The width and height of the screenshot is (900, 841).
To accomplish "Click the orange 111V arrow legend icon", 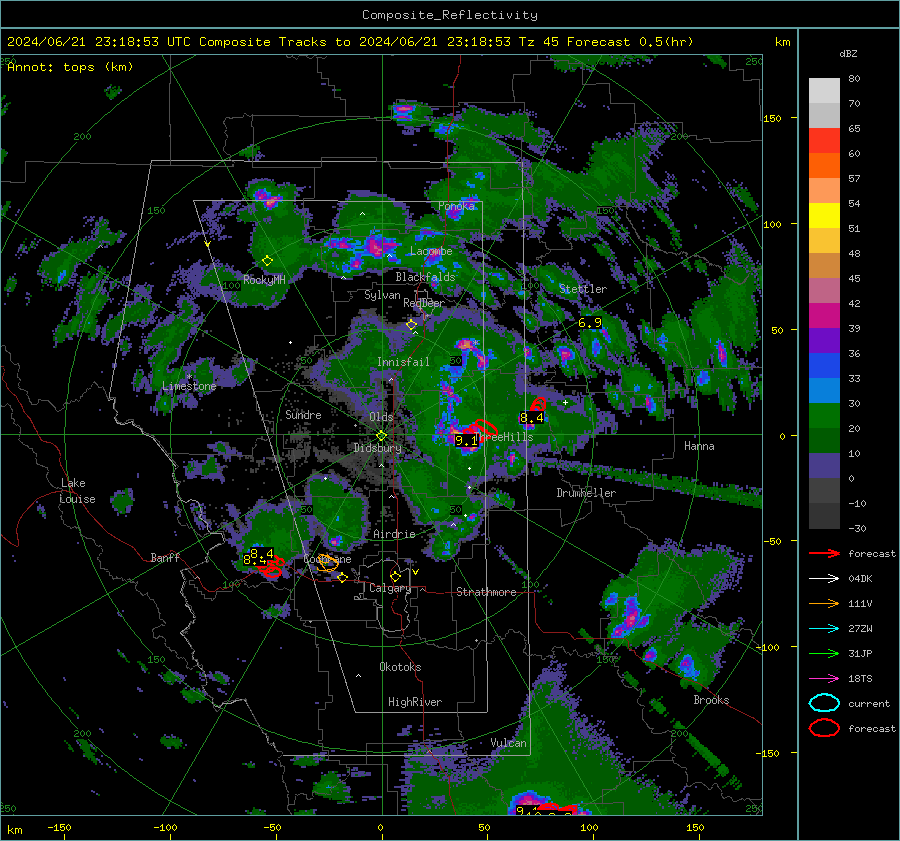I will [824, 603].
